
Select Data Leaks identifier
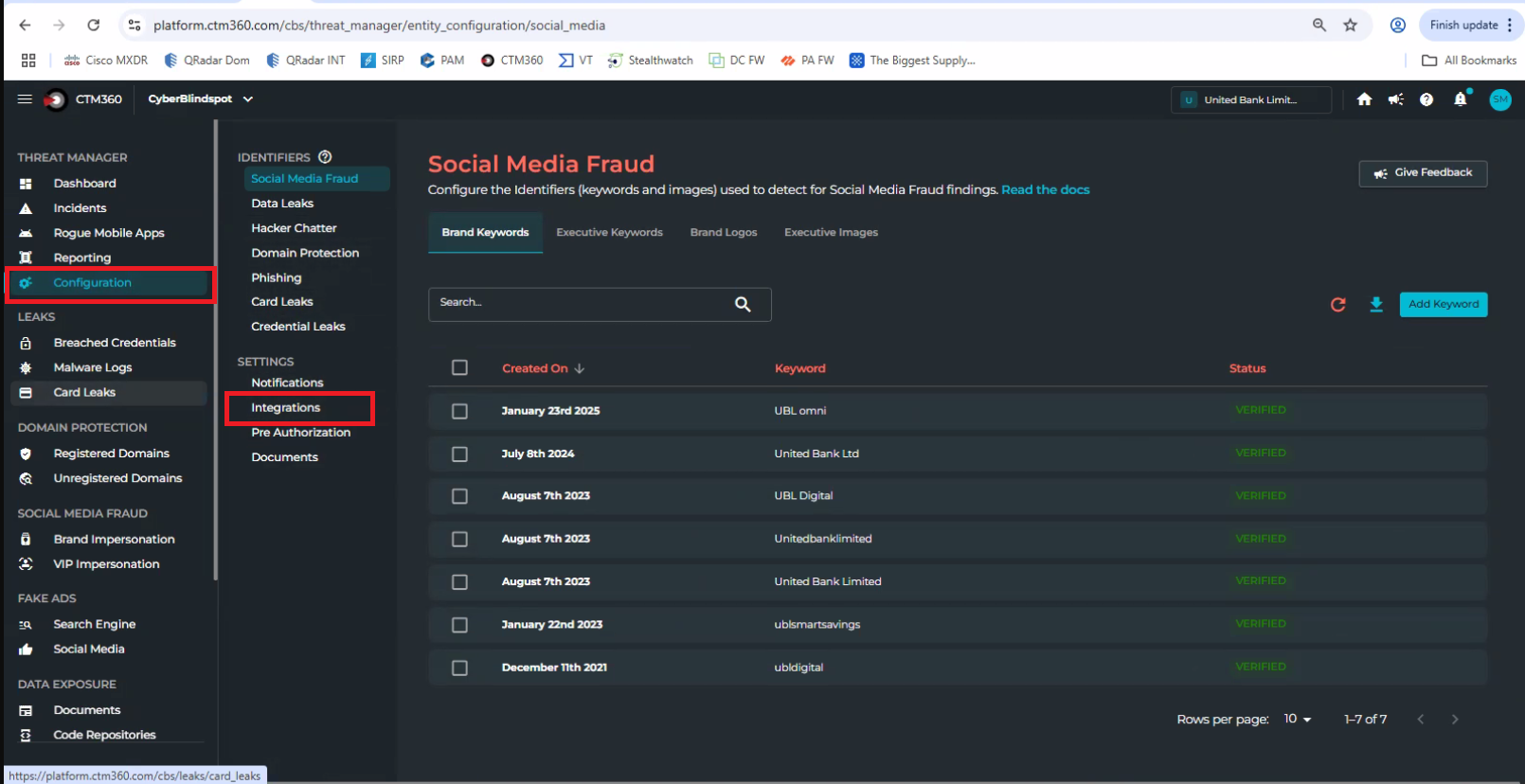click(x=282, y=204)
